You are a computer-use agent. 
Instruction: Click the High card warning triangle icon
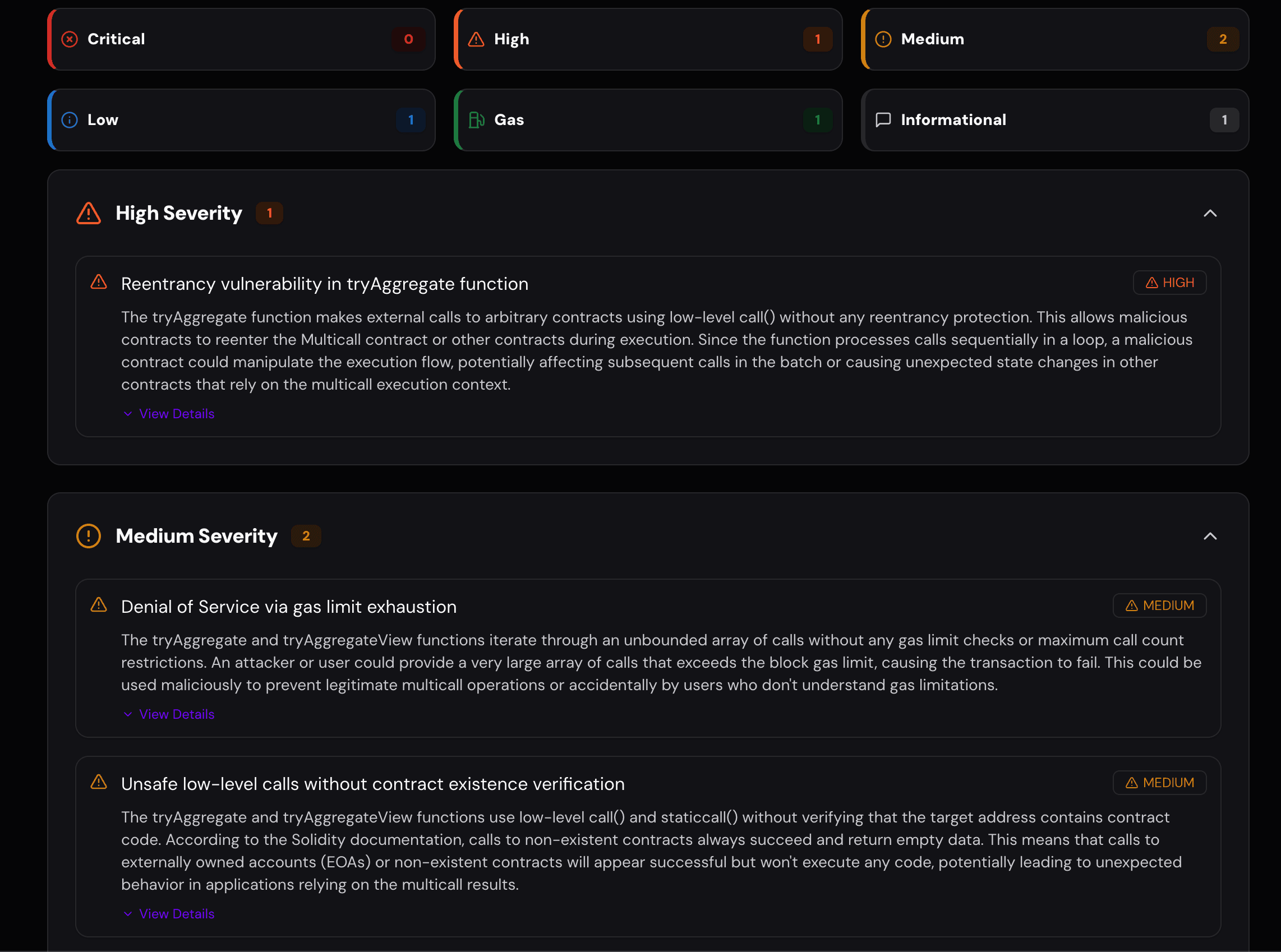click(x=476, y=39)
